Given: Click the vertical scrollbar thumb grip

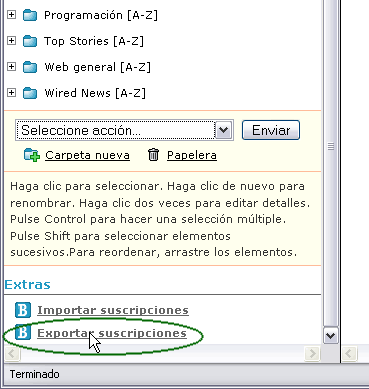Looking at the screenshot, I should click(x=331, y=146).
